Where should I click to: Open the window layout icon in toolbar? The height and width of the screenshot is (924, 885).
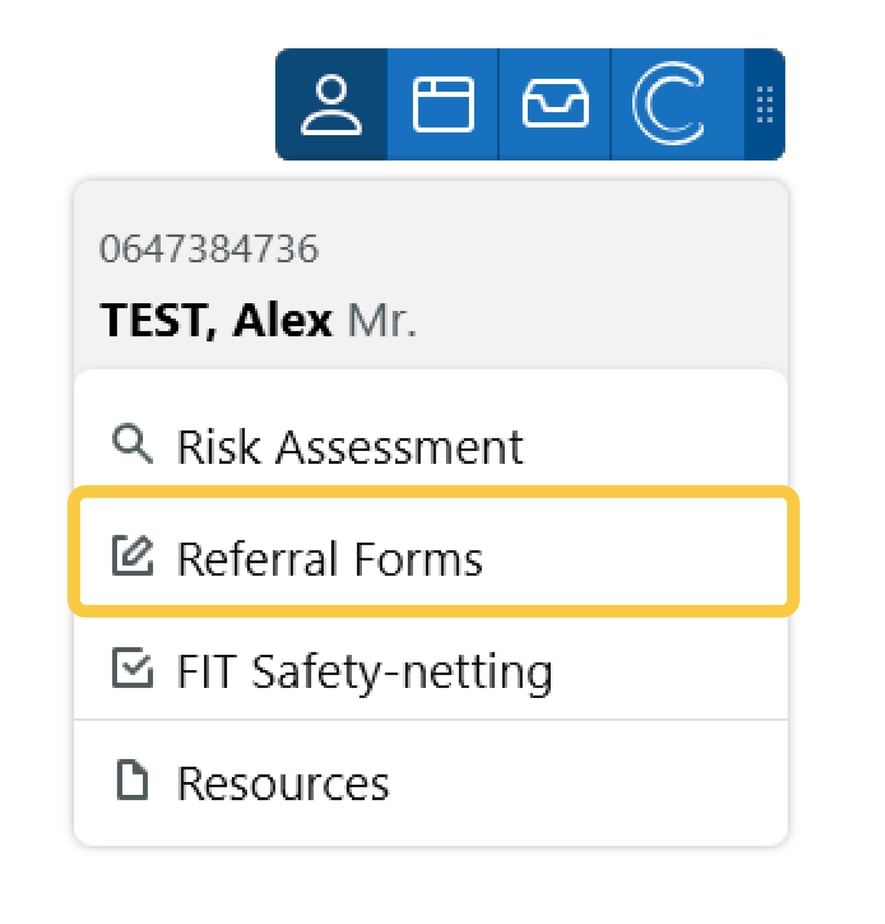click(x=443, y=104)
